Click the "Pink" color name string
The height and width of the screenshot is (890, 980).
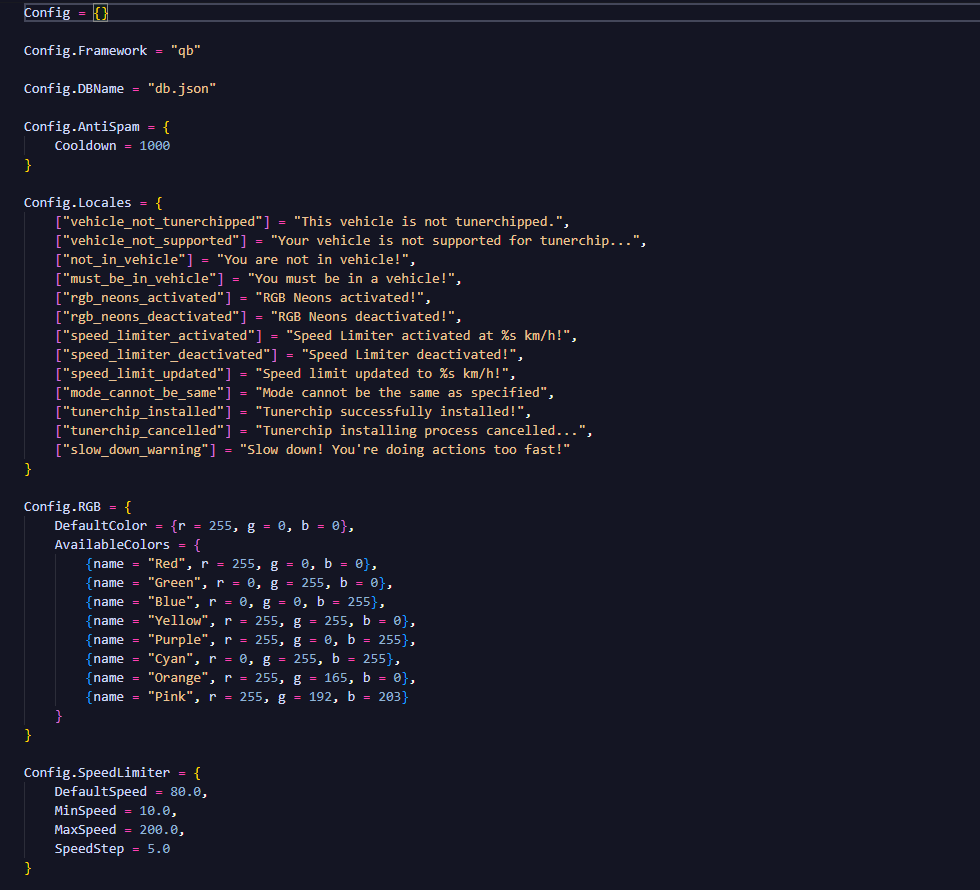click(170, 697)
